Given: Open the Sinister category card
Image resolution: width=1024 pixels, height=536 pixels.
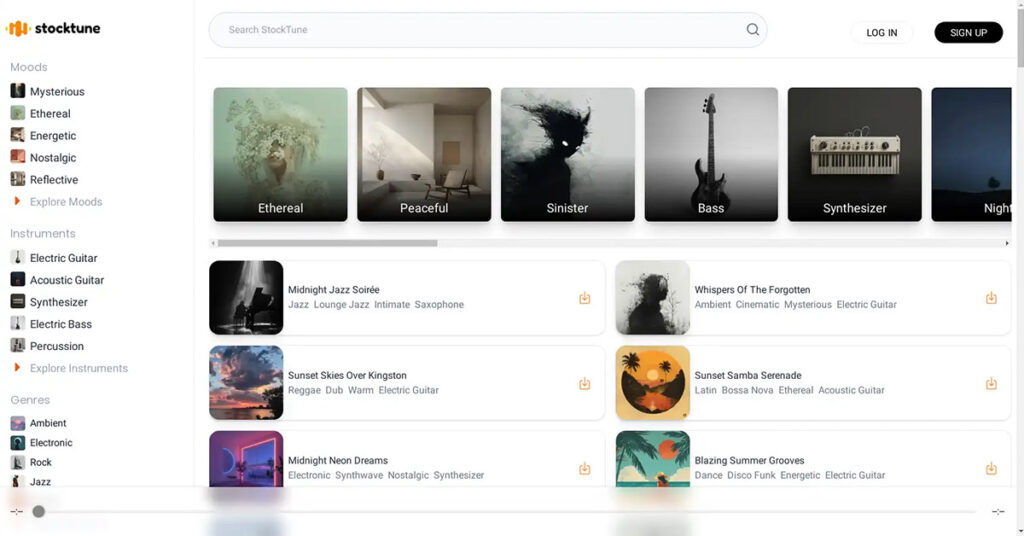Looking at the screenshot, I should (x=567, y=154).
